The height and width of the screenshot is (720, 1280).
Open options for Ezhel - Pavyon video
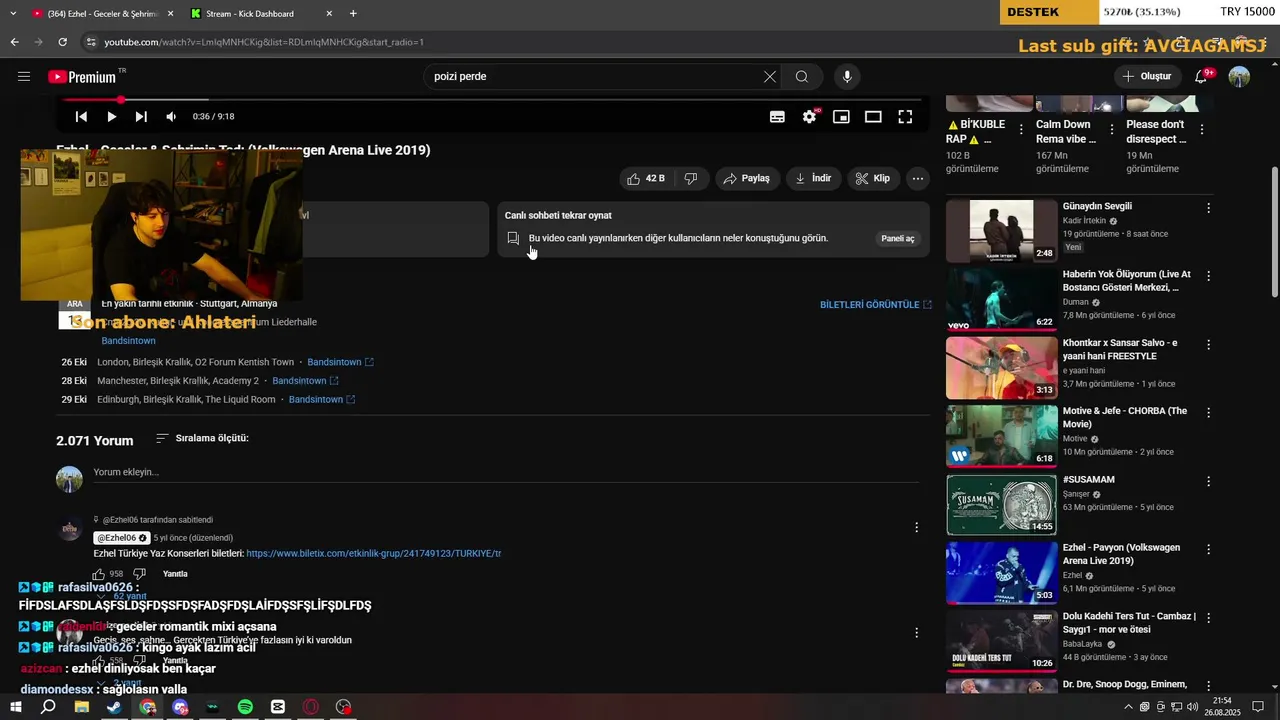tap(1208, 549)
